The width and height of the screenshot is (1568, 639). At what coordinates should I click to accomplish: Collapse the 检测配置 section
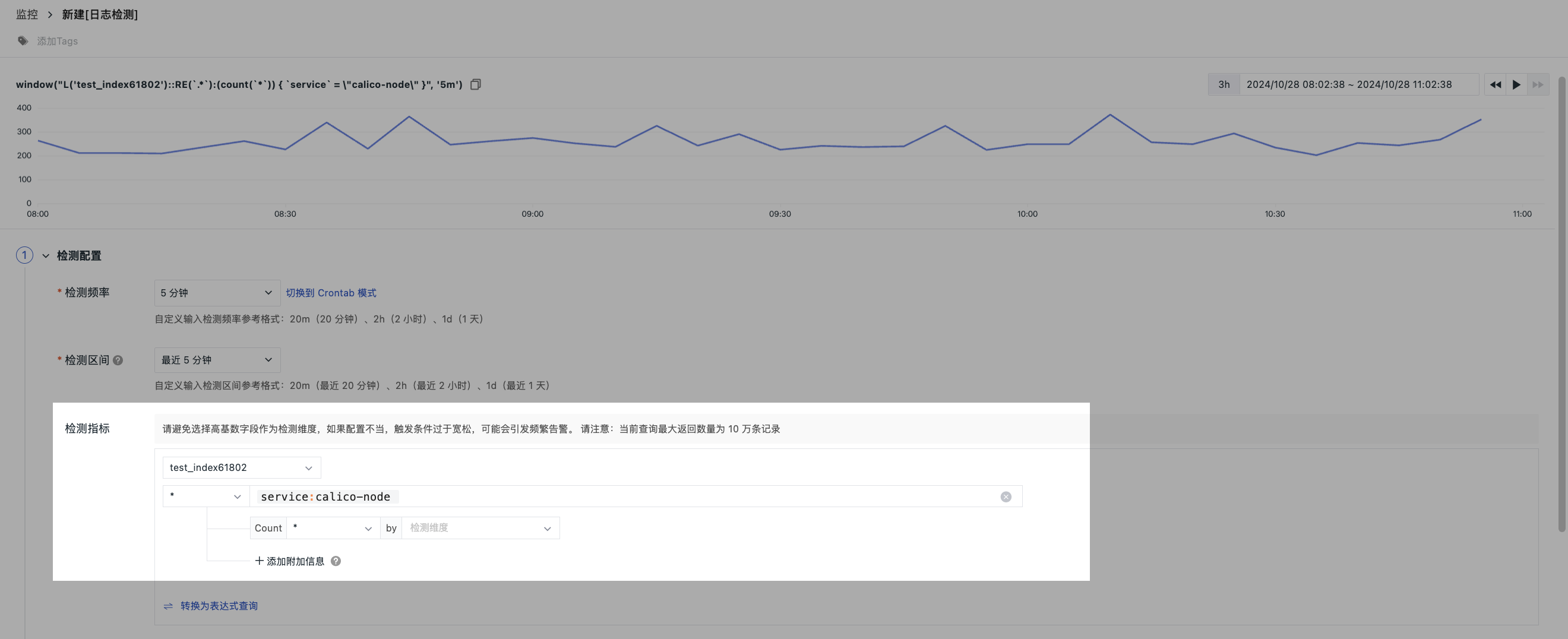(x=46, y=255)
